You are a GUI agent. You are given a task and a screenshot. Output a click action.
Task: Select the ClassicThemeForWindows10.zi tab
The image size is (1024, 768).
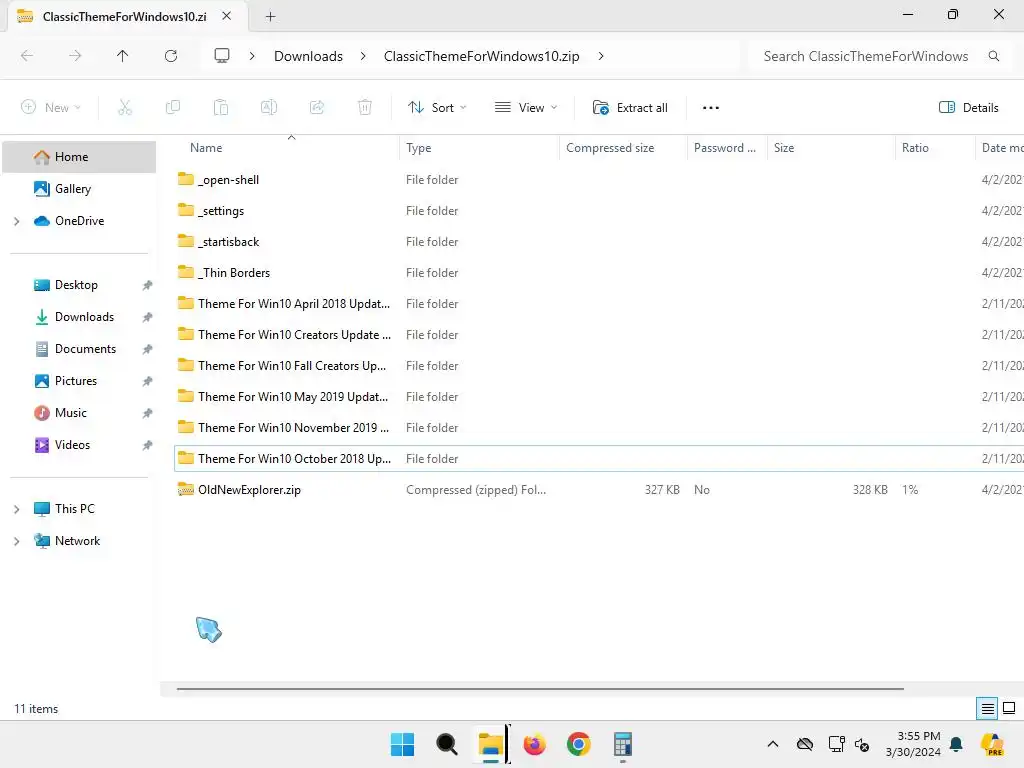[x=124, y=16]
